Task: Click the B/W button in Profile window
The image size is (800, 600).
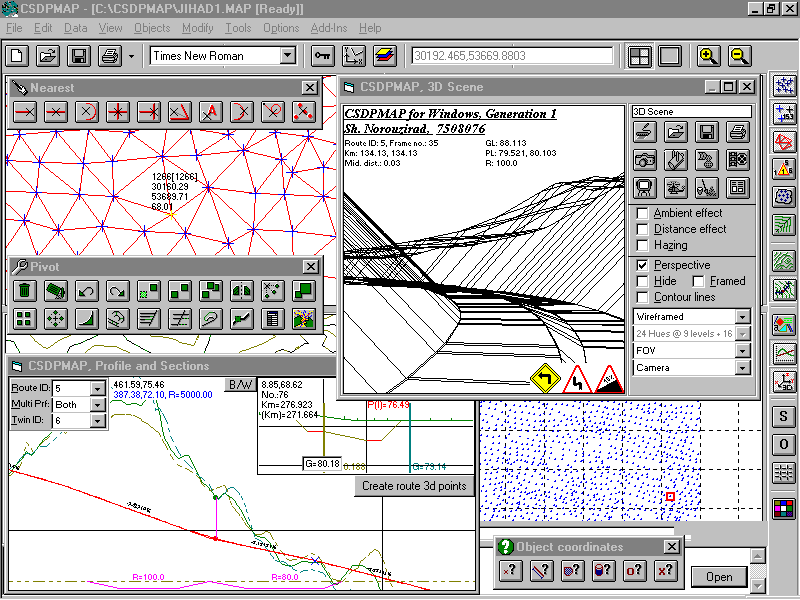Action: (x=240, y=385)
